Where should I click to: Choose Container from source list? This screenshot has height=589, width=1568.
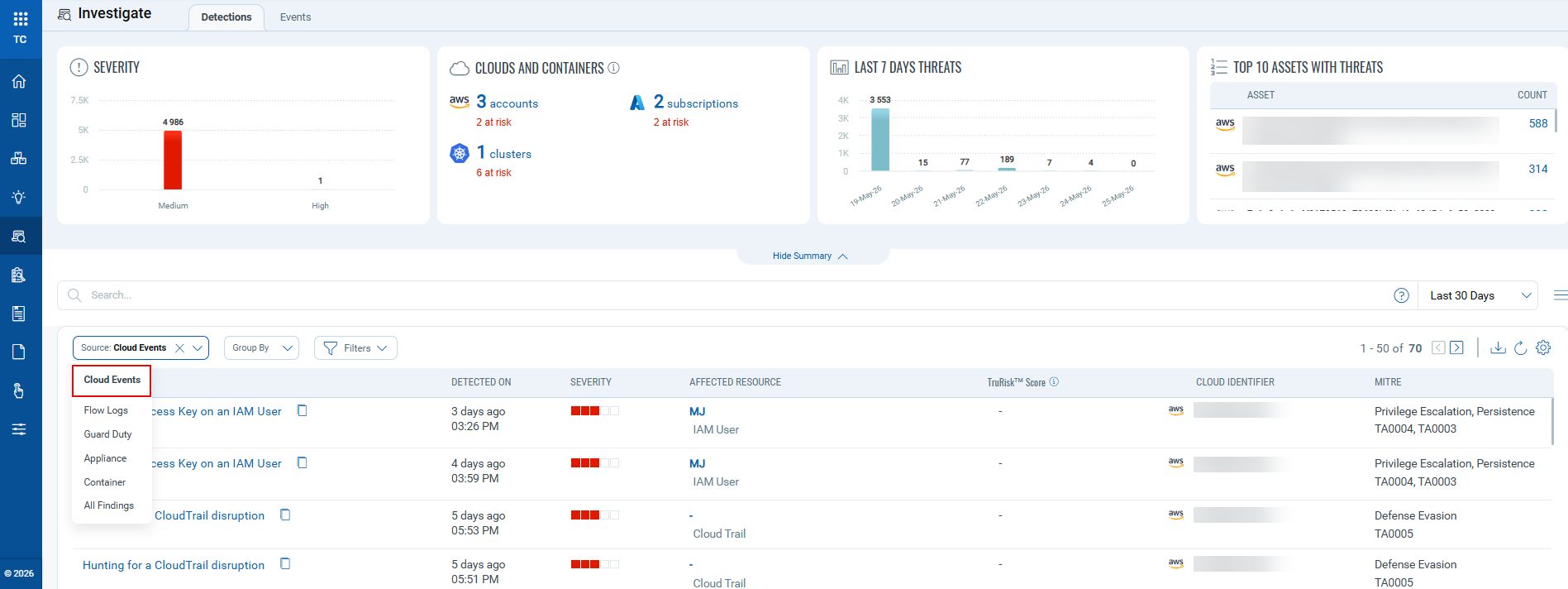105,482
